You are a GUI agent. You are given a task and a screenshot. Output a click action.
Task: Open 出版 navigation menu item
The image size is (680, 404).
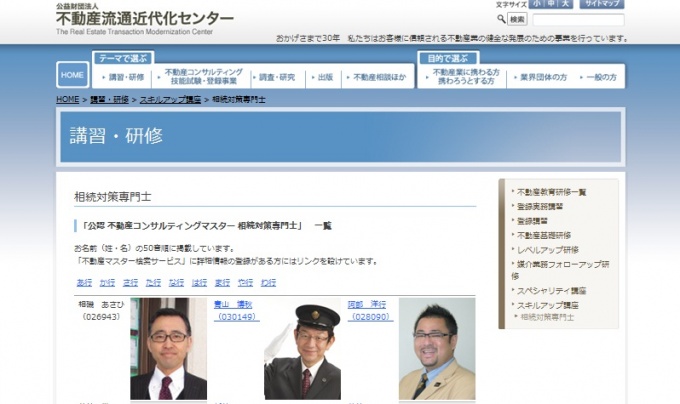point(323,77)
